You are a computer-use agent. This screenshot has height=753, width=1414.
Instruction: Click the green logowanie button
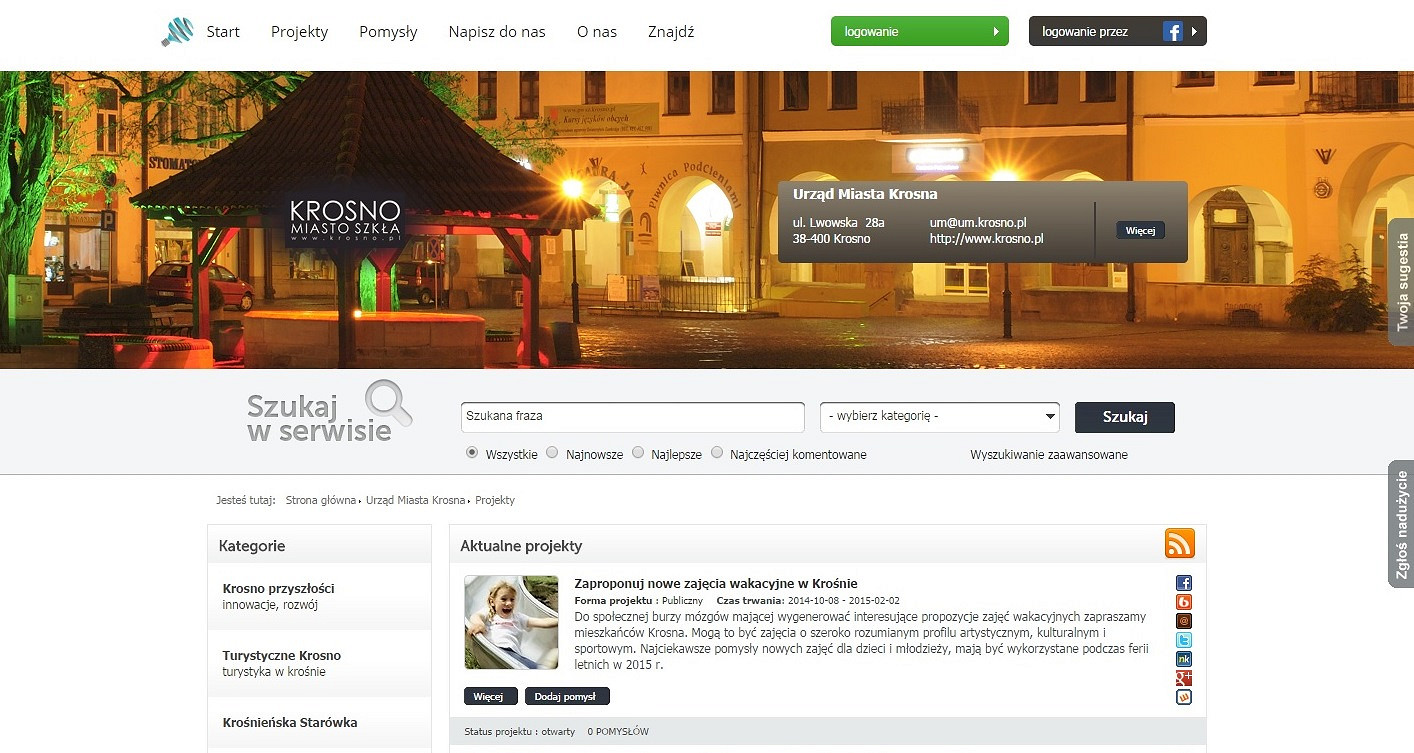click(919, 31)
